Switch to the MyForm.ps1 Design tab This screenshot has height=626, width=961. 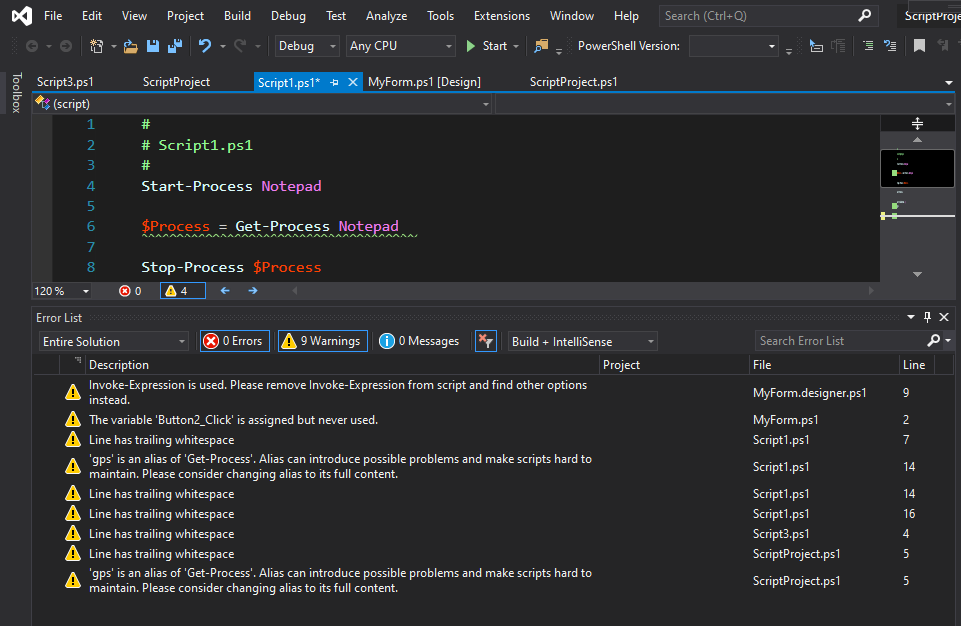click(424, 81)
